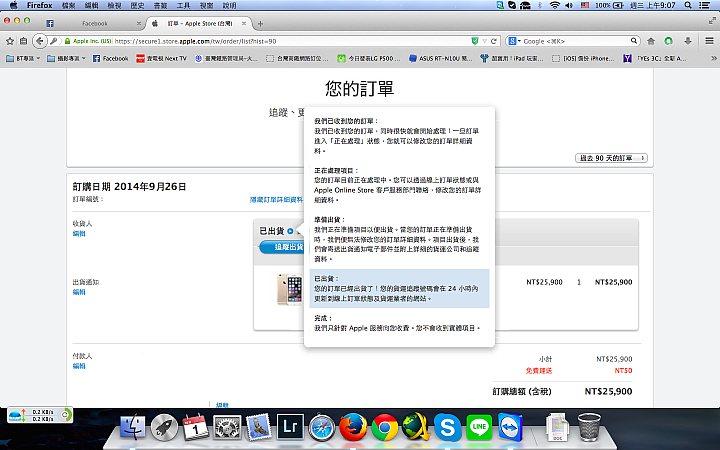The height and width of the screenshot is (450, 720).
Task: Switch to the Facebook tab
Action: coord(94,23)
